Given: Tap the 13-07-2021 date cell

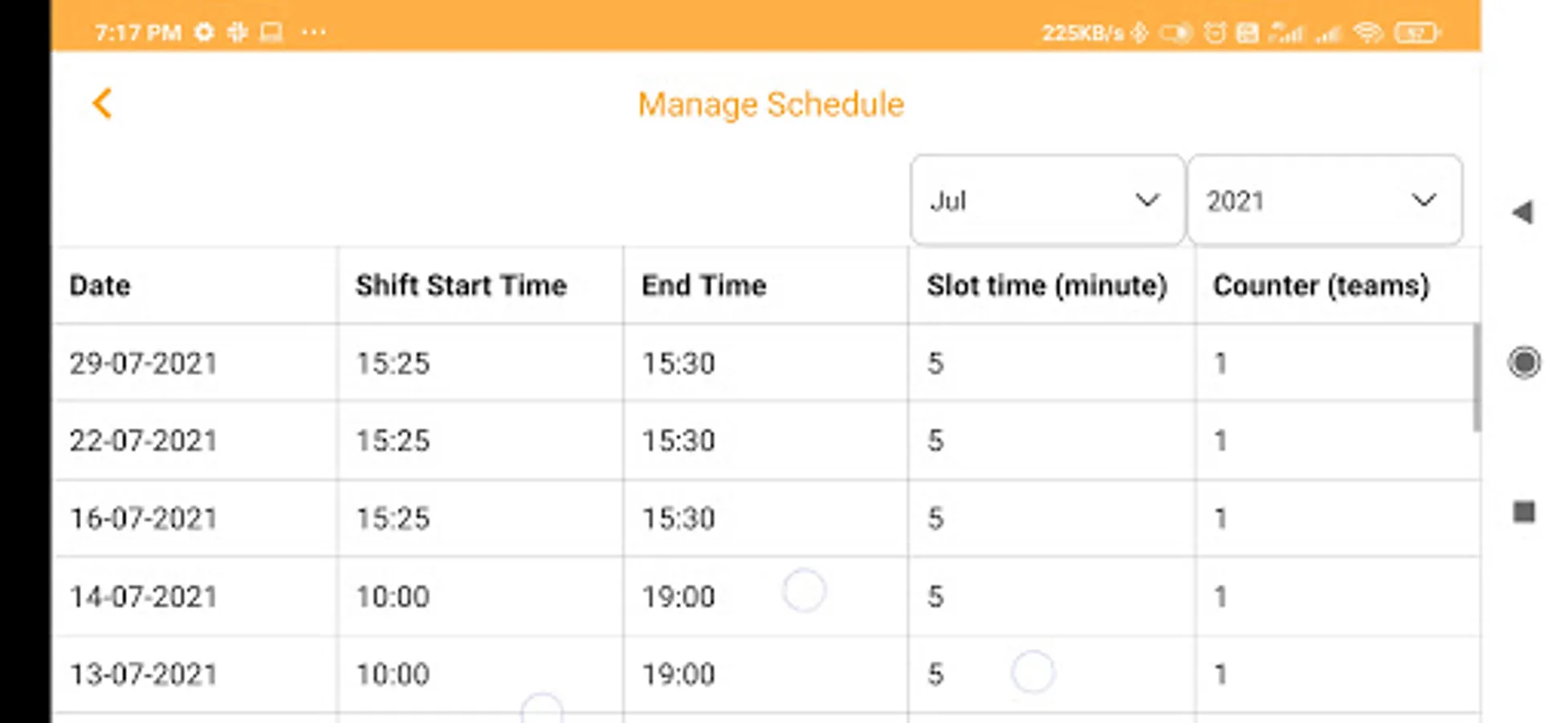Looking at the screenshot, I should [x=144, y=673].
